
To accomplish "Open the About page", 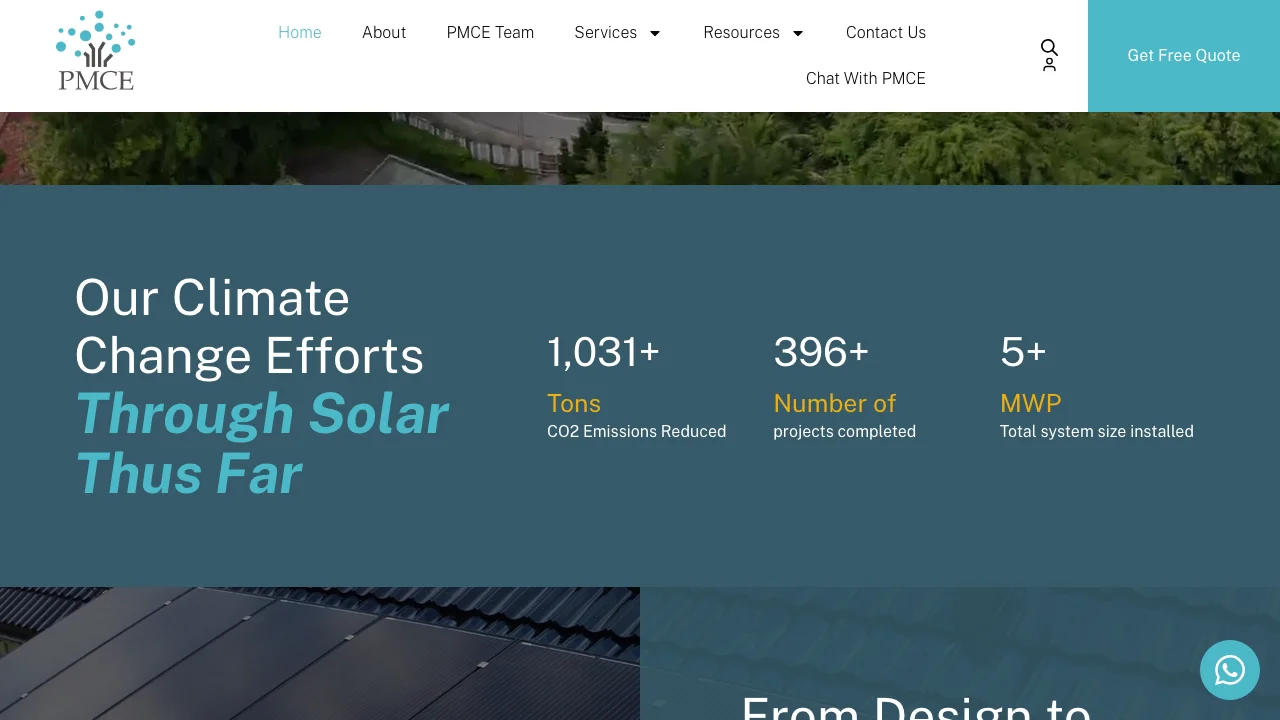I will 384,32.
